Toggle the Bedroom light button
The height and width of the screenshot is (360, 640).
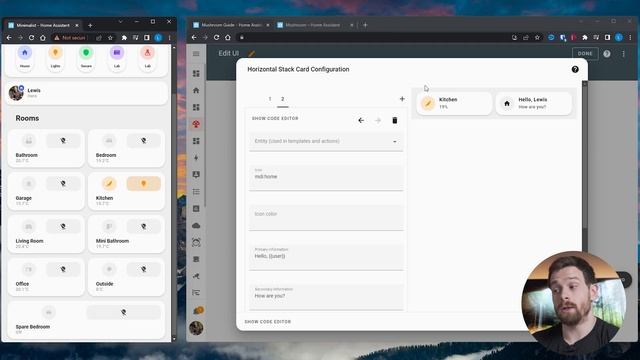coord(144,141)
